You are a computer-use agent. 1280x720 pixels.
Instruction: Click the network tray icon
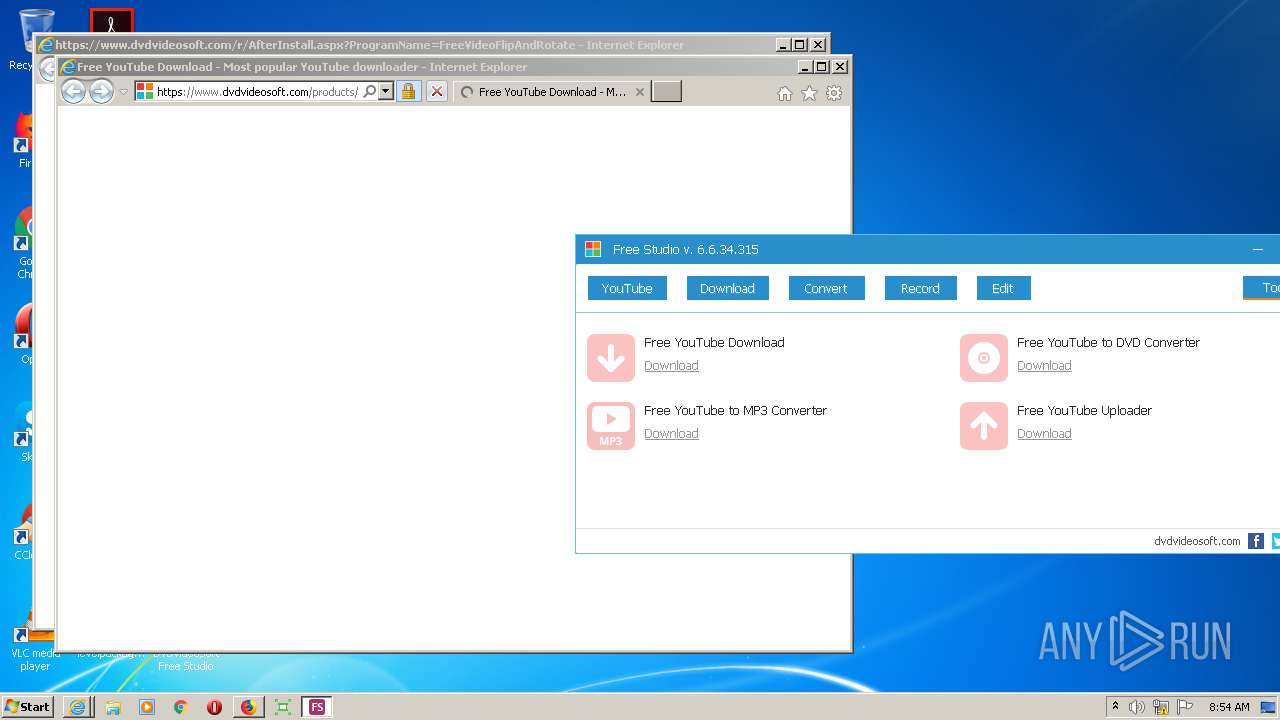(1161, 707)
